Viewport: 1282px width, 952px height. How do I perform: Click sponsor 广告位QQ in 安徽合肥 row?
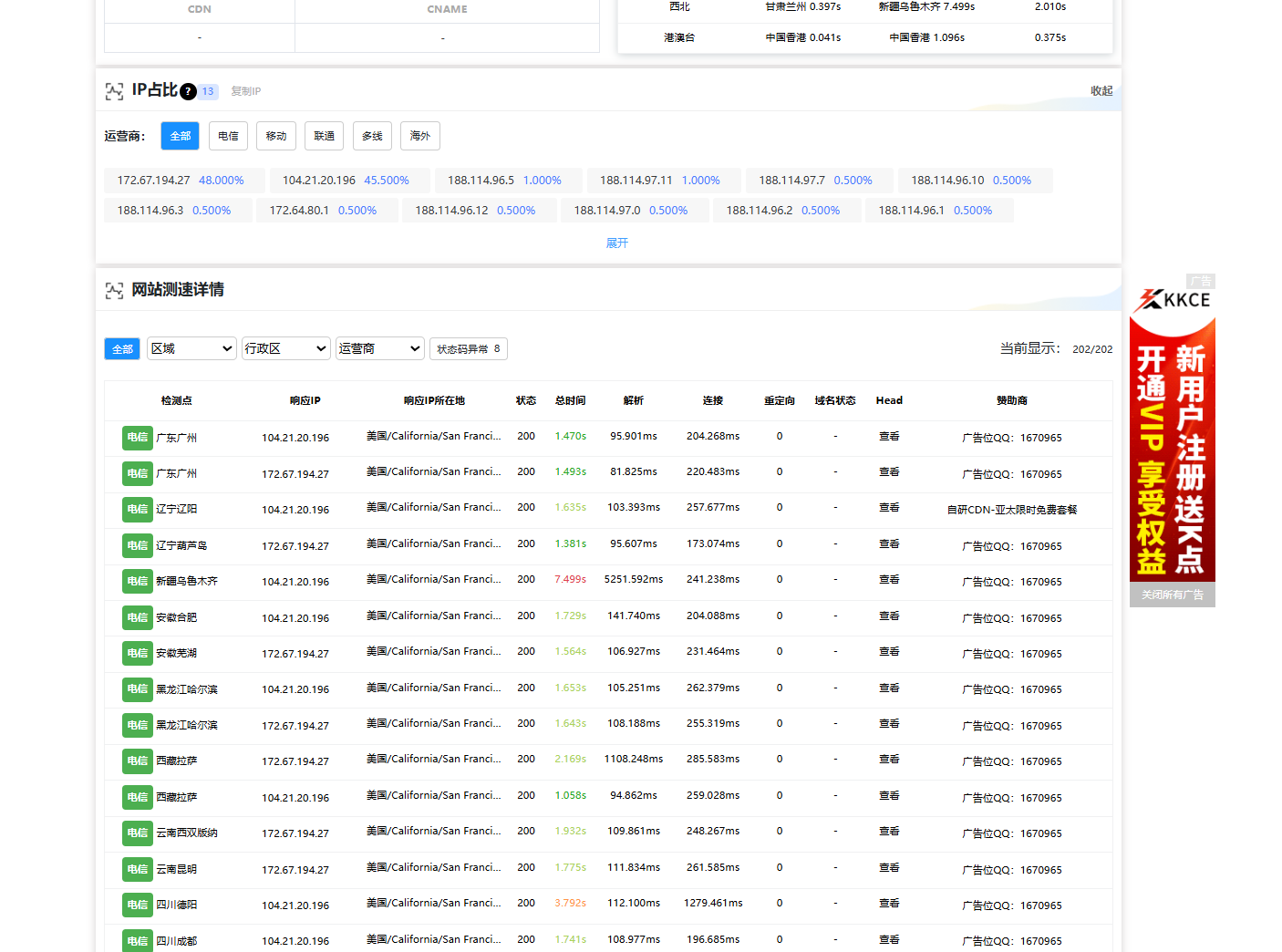1012,618
